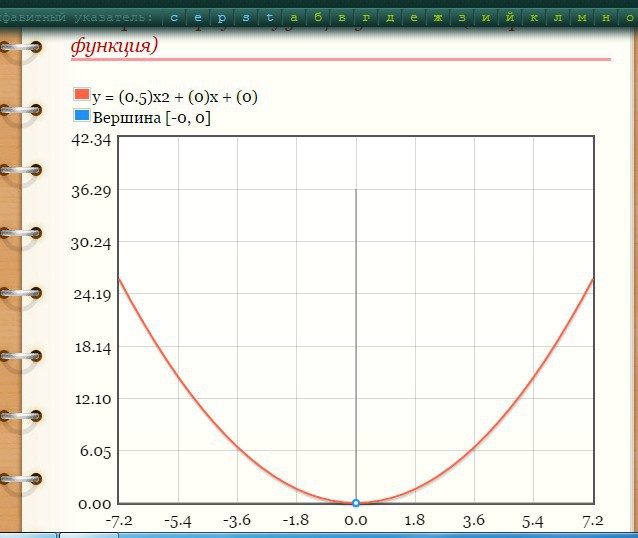Click blue legend swatch for Вершина
Viewport: 638px width, 538px height.
(81, 115)
